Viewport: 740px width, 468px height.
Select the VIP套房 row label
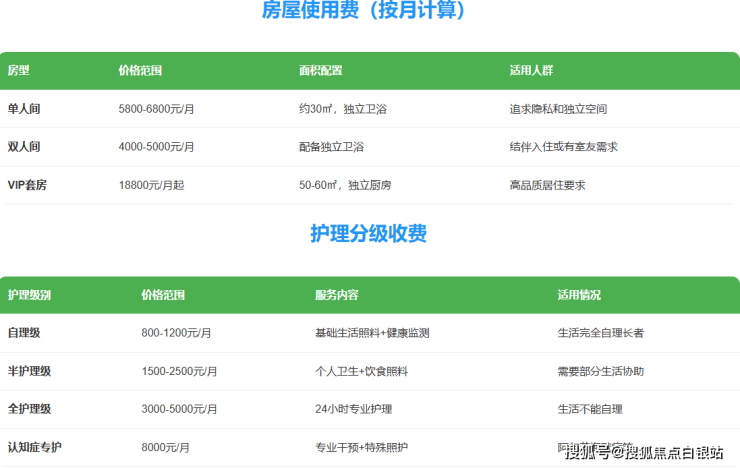29,185
